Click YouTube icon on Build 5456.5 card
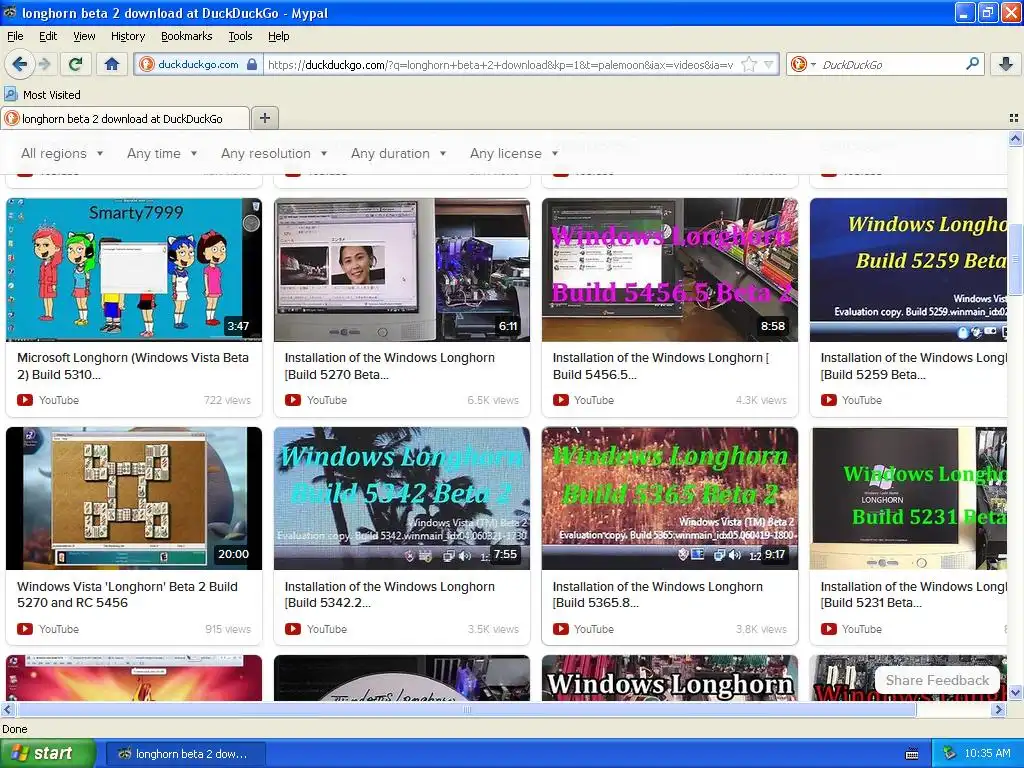Screen dimensions: 1024x768 pos(560,400)
